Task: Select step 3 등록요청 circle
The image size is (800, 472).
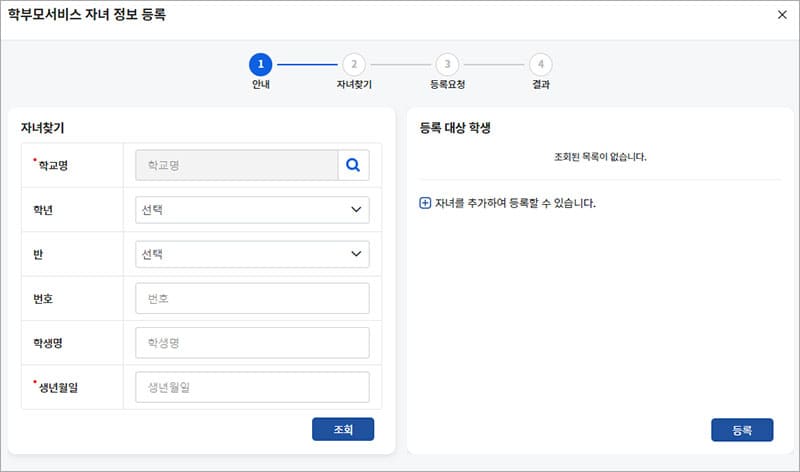Action: click(x=447, y=64)
